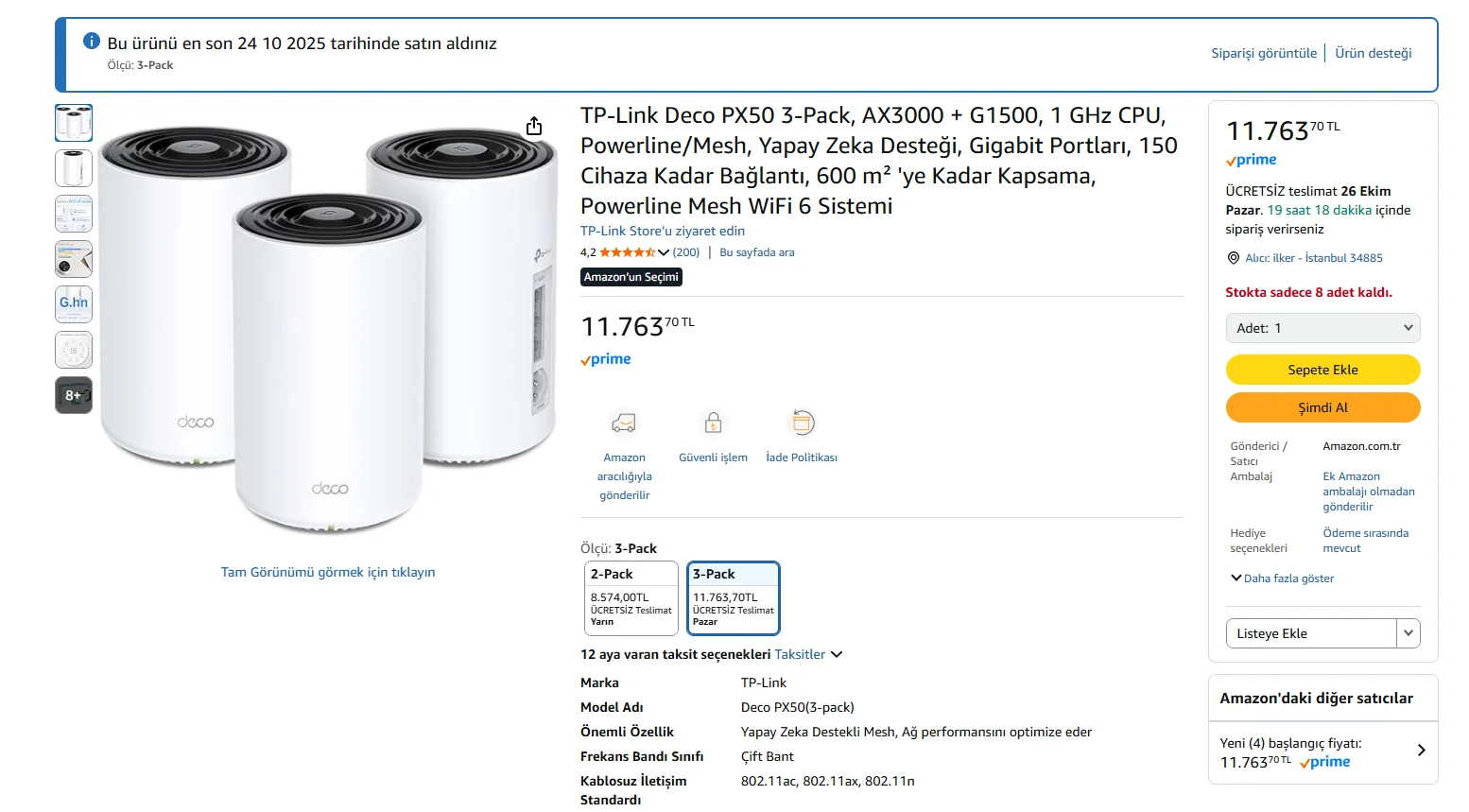Click the Şimdi Al button
Screen dimensions: 1469x812
coord(1322,407)
